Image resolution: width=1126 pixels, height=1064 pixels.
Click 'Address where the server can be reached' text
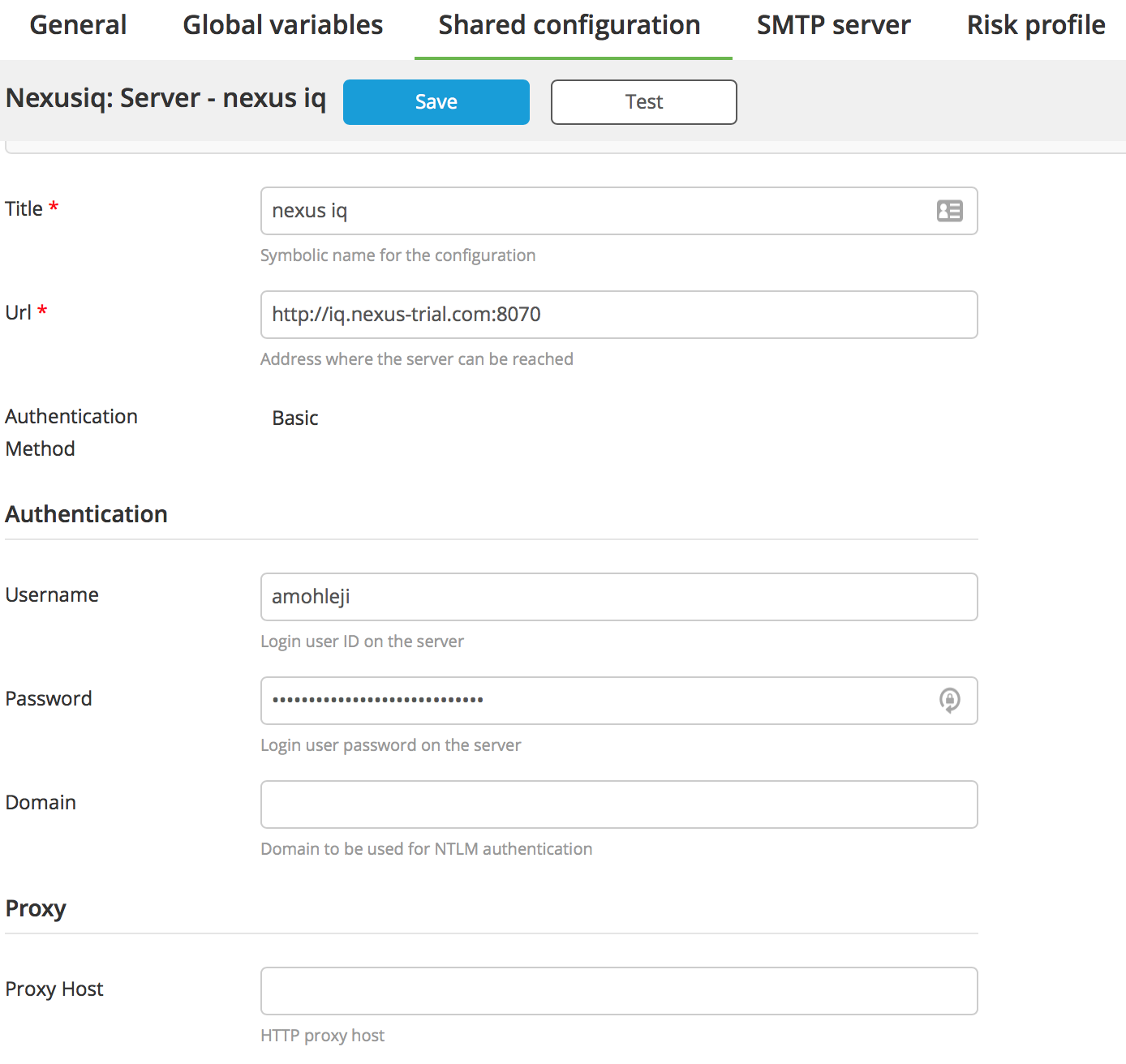tap(417, 359)
